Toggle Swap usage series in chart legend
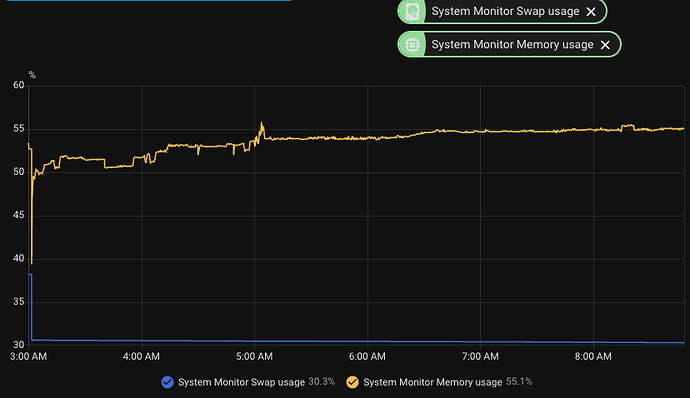Viewport: 690px width, 398px height. [x=167, y=382]
